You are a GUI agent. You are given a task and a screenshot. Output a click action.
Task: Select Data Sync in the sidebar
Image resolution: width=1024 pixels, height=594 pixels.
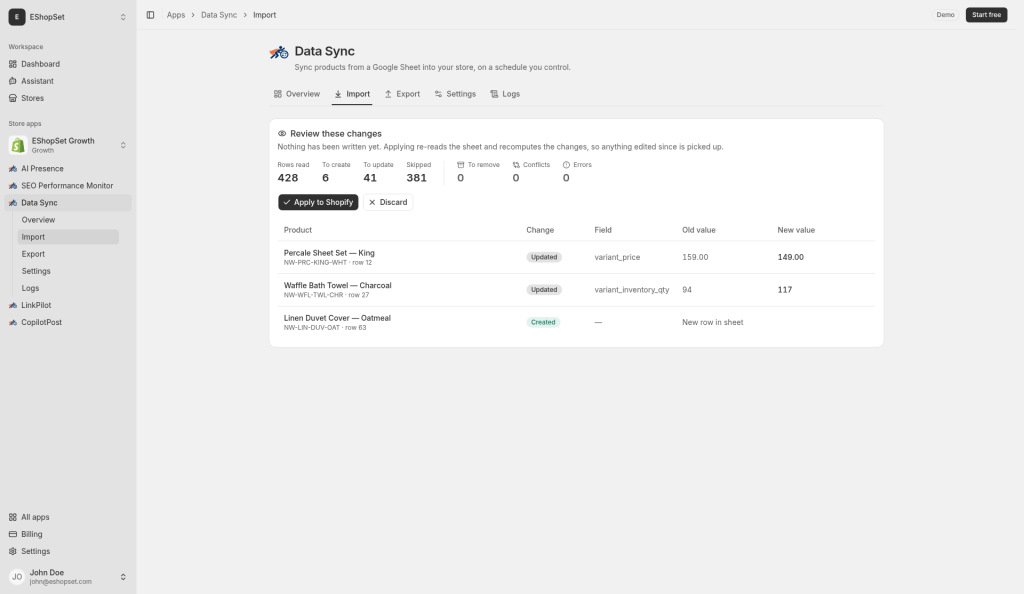[68, 203]
